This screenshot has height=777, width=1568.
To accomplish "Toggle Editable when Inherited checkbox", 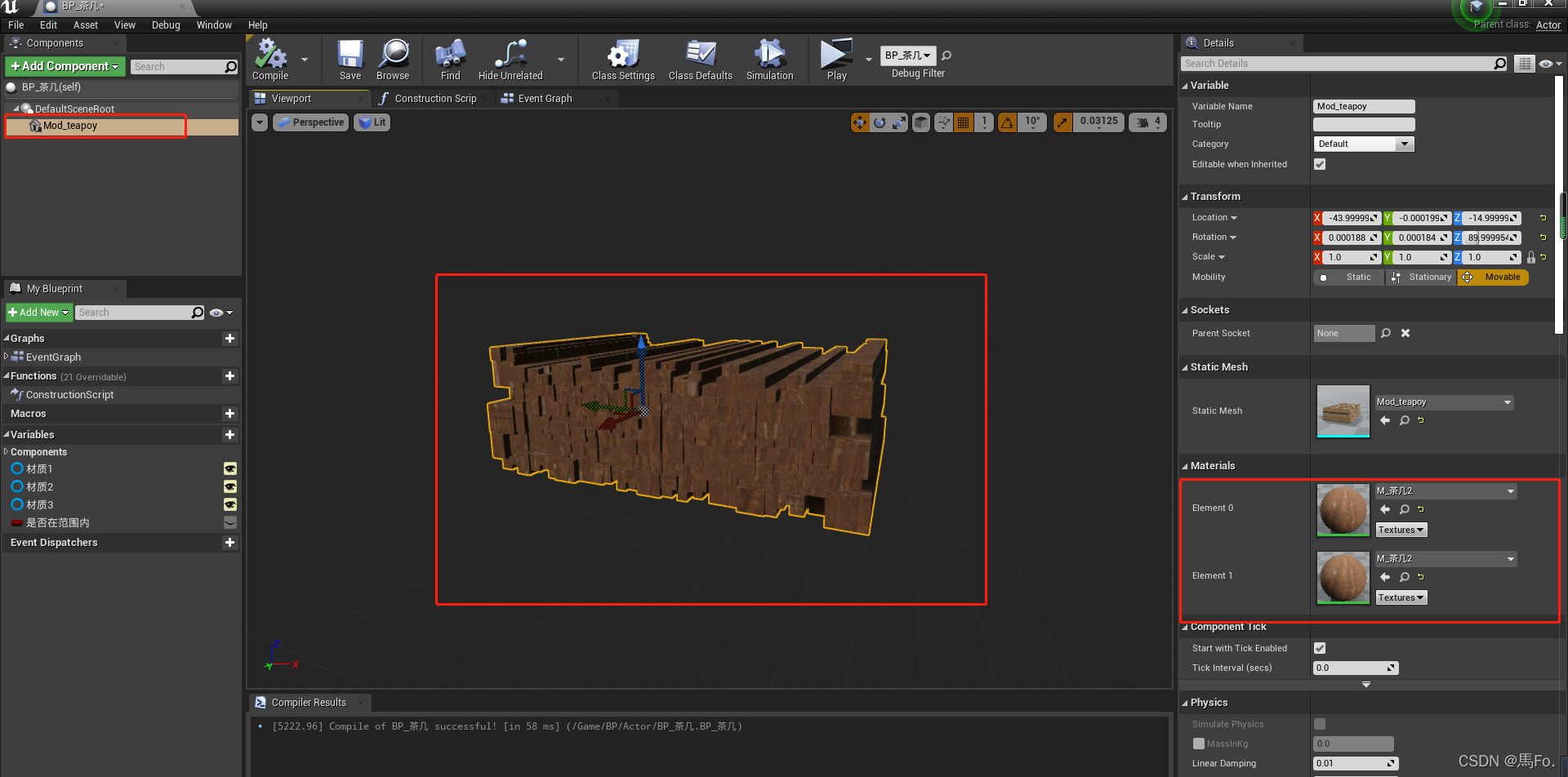I will [1320, 164].
